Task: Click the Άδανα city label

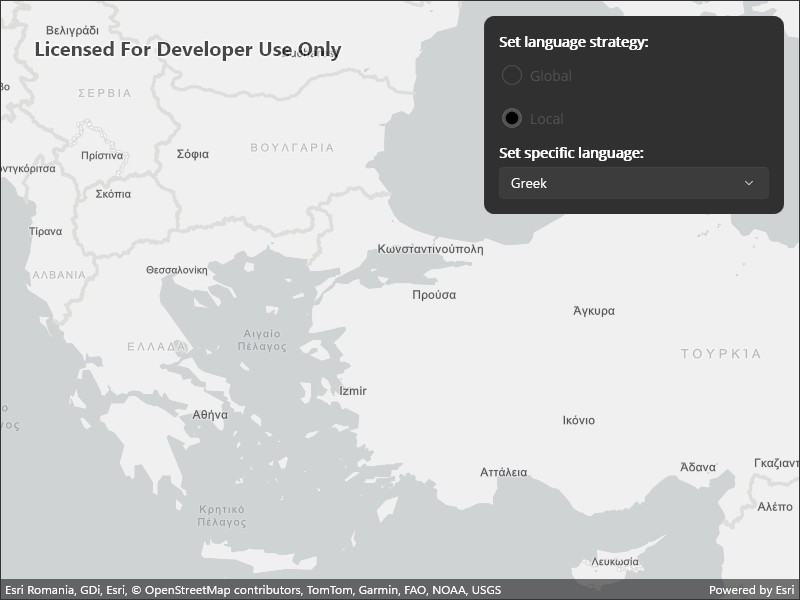Action: pyautogui.click(x=698, y=467)
